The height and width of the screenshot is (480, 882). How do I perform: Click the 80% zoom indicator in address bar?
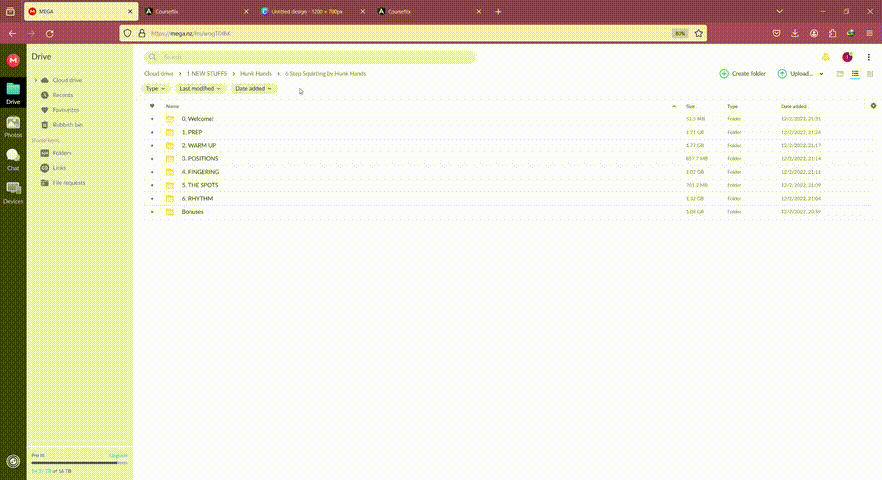pyautogui.click(x=680, y=33)
